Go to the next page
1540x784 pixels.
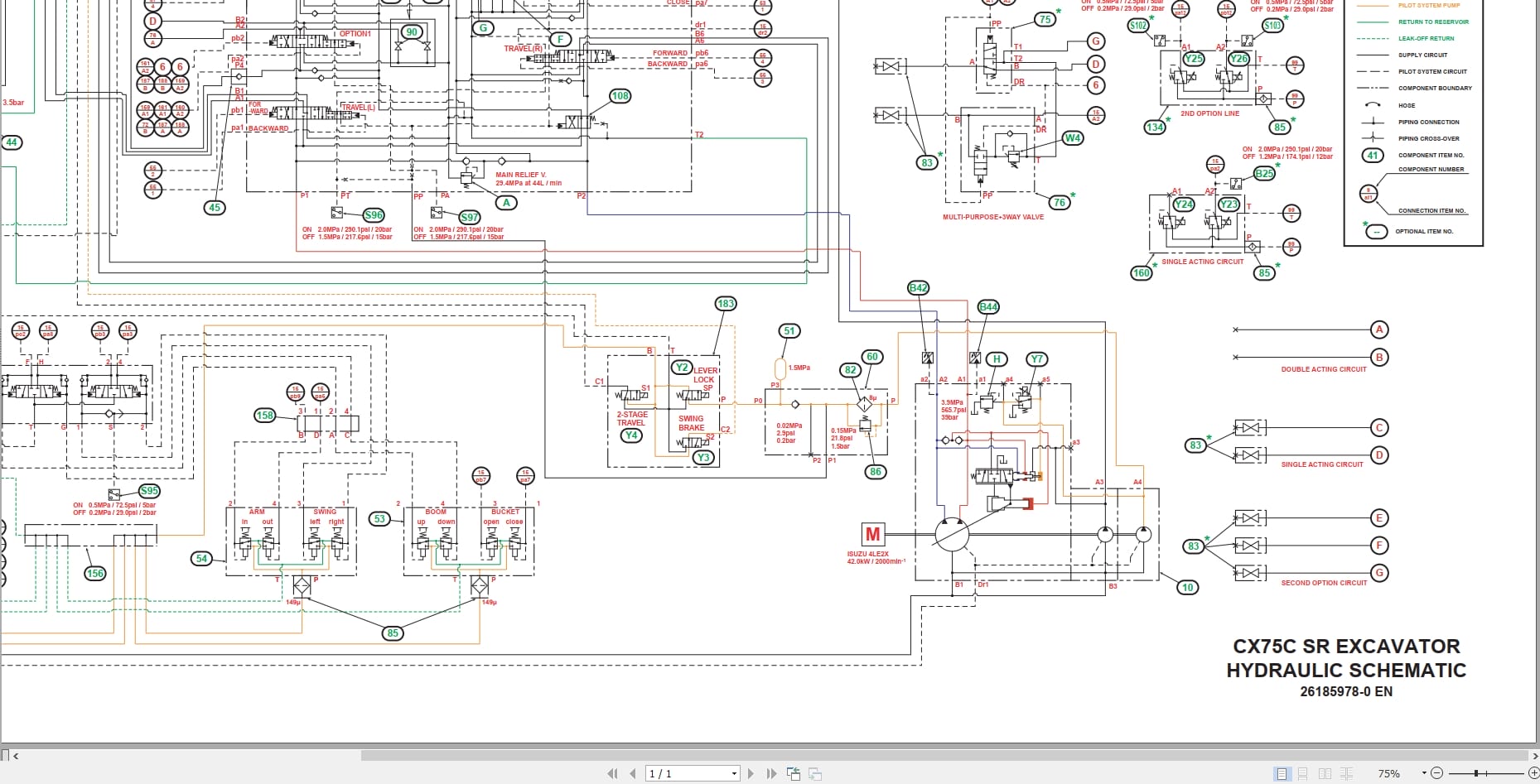[751, 774]
